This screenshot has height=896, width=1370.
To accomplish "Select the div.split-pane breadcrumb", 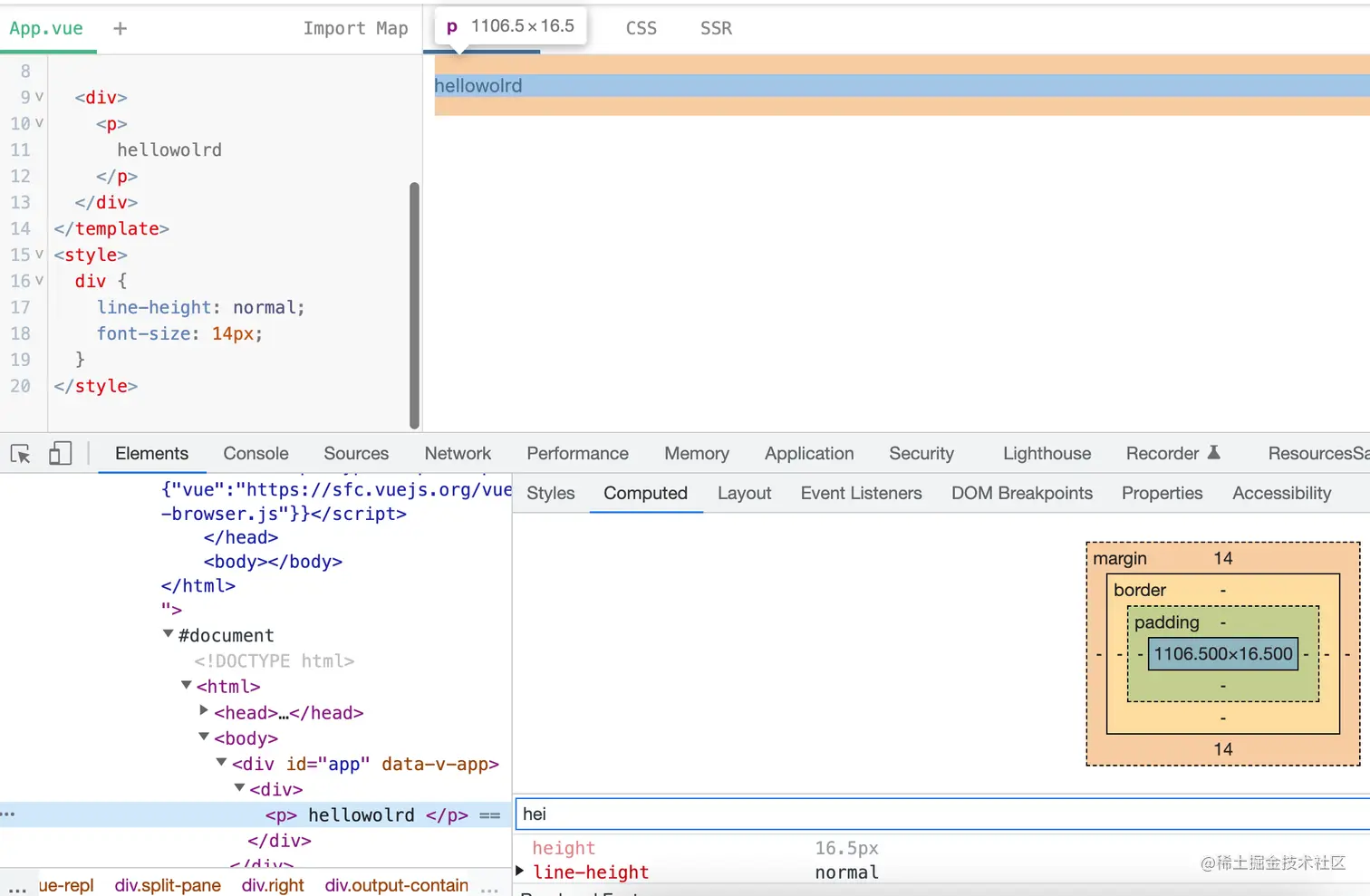I will (x=168, y=885).
